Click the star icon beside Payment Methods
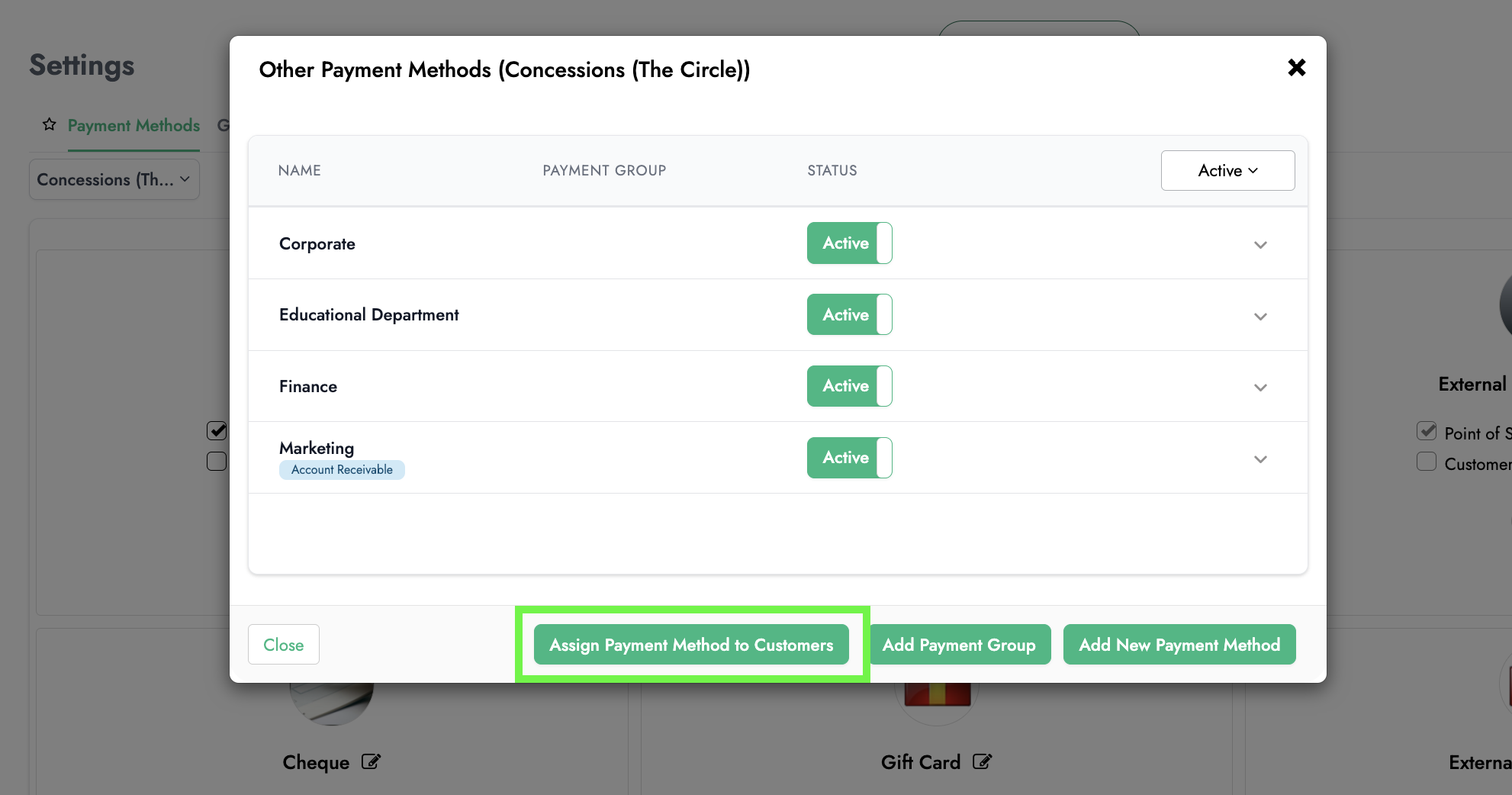The height and width of the screenshot is (795, 1512). [x=50, y=124]
